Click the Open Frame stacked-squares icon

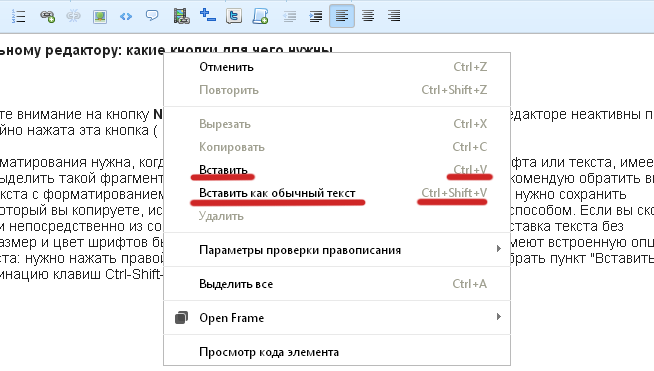[181, 318]
